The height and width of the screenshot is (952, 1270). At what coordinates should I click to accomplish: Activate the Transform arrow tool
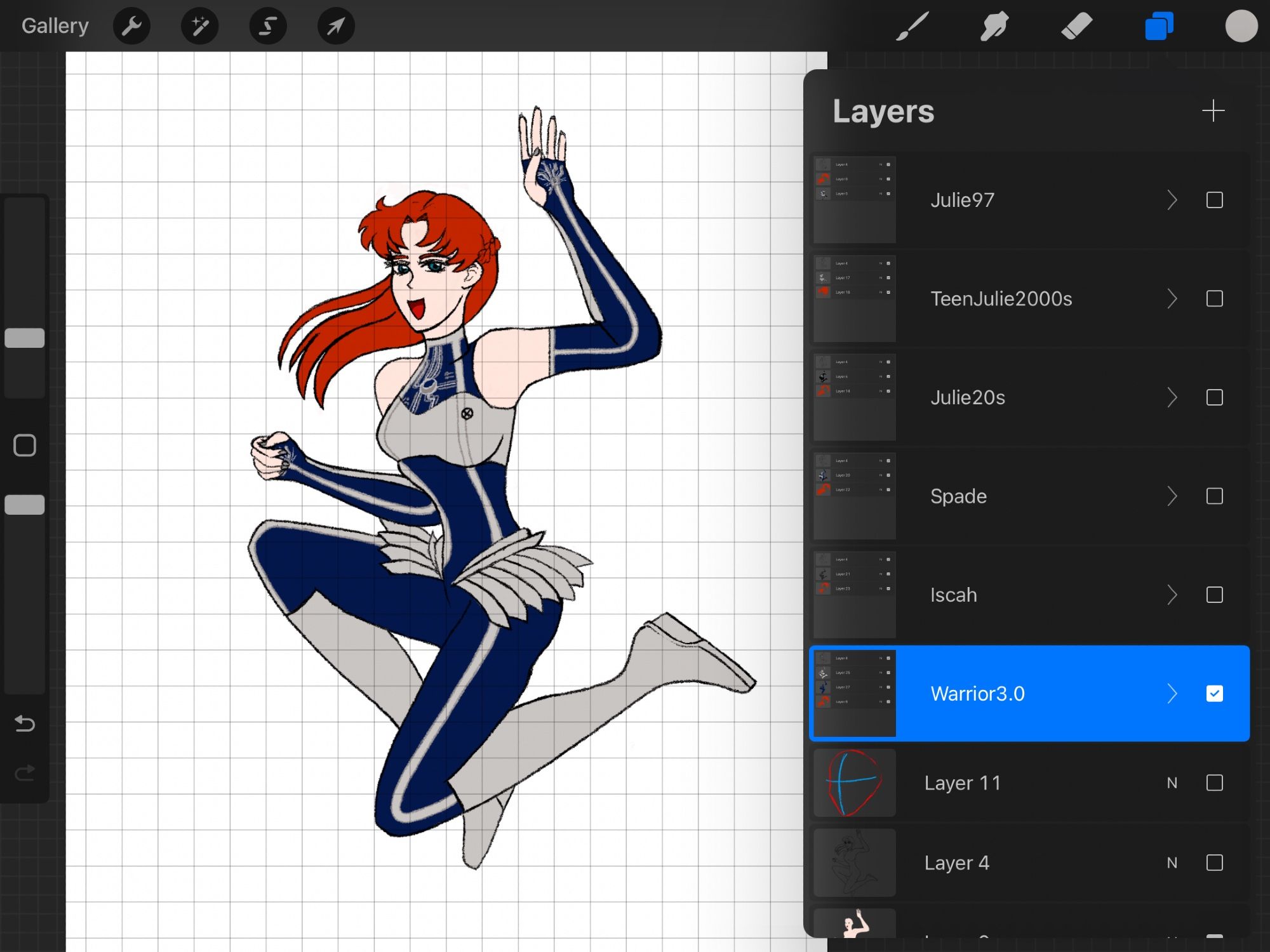(336, 26)
